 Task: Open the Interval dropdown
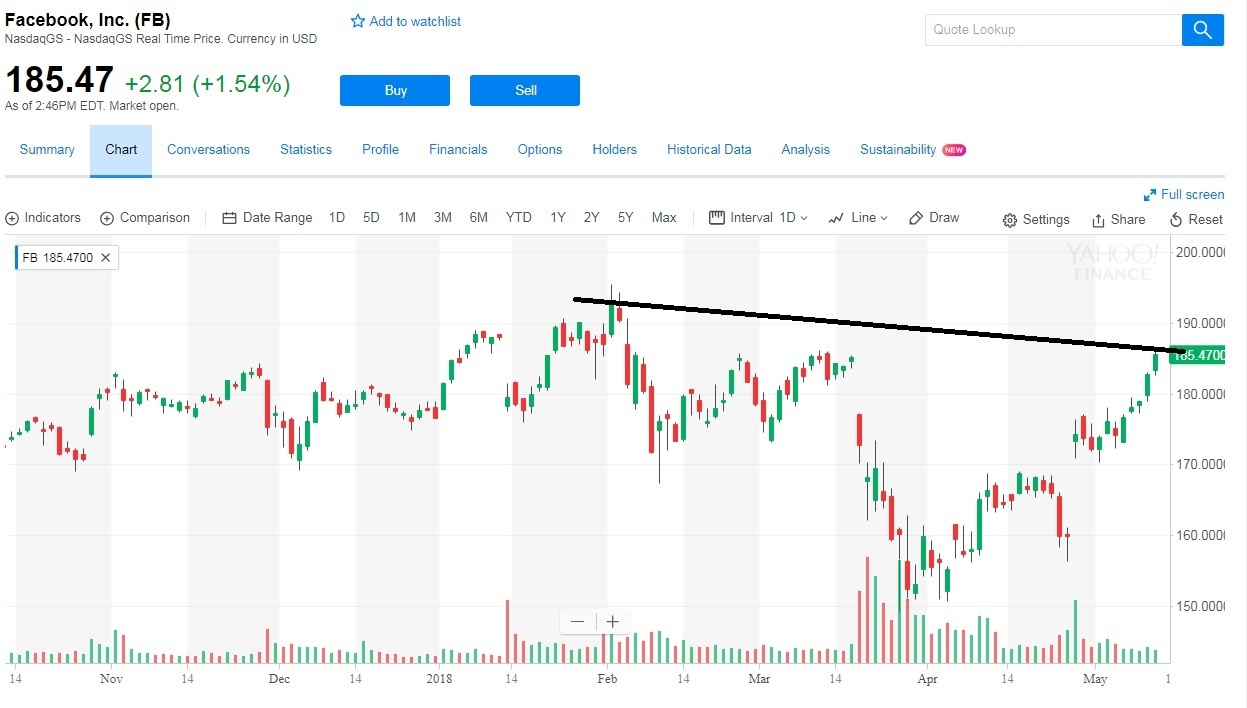757,217
